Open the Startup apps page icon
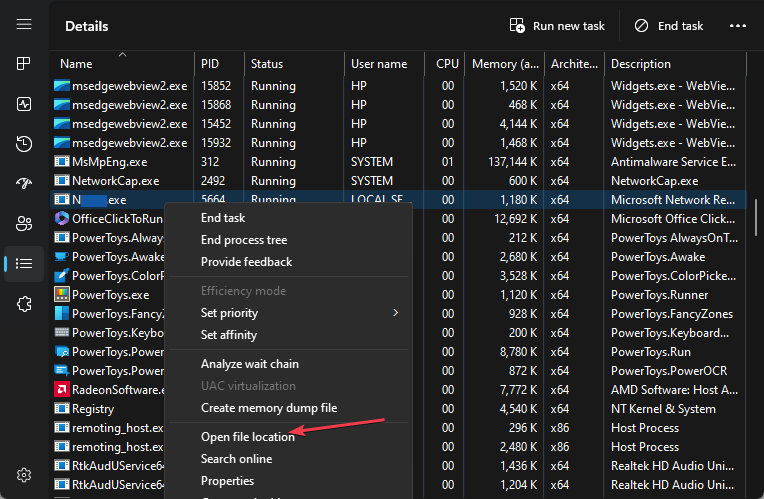 24,184
